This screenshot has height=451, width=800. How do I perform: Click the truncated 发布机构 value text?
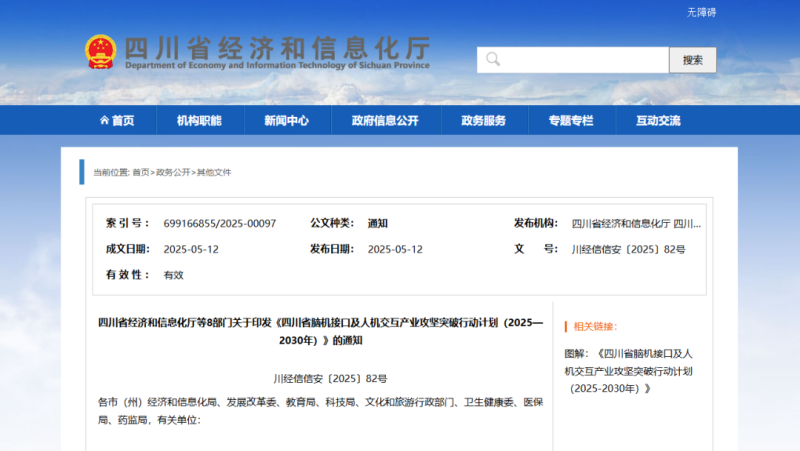(636, 223)
